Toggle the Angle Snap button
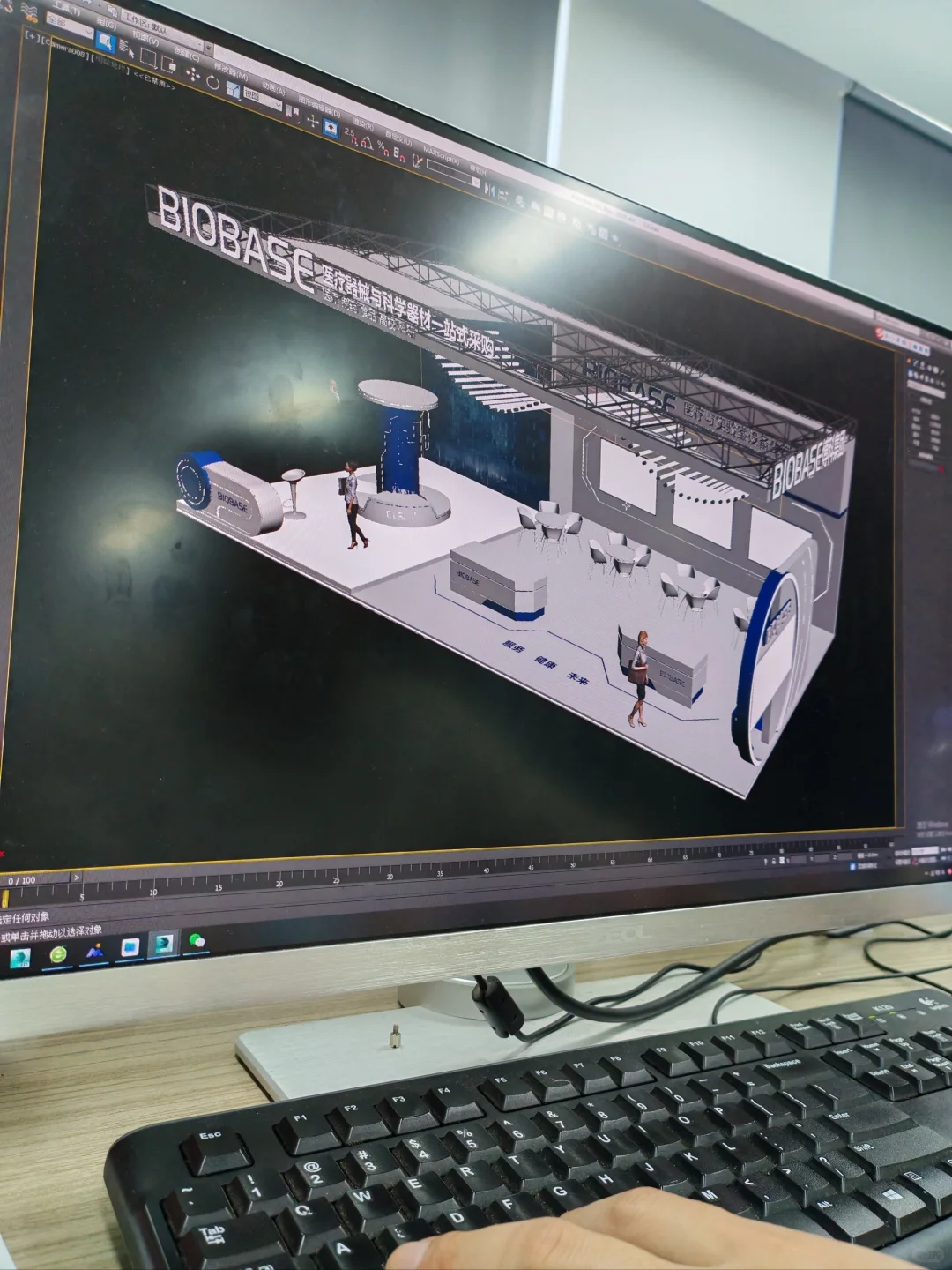The image size is (952, 1270). [x=367, y=143]
